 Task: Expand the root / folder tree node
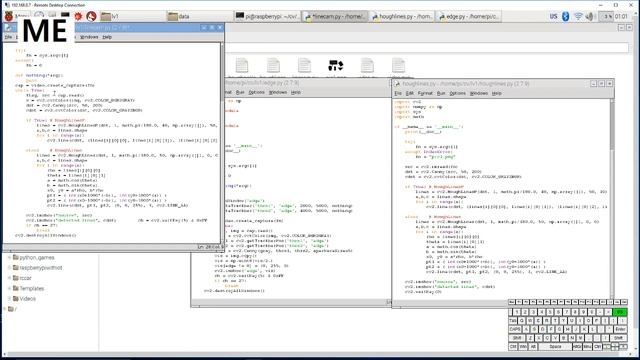[4, 309]
